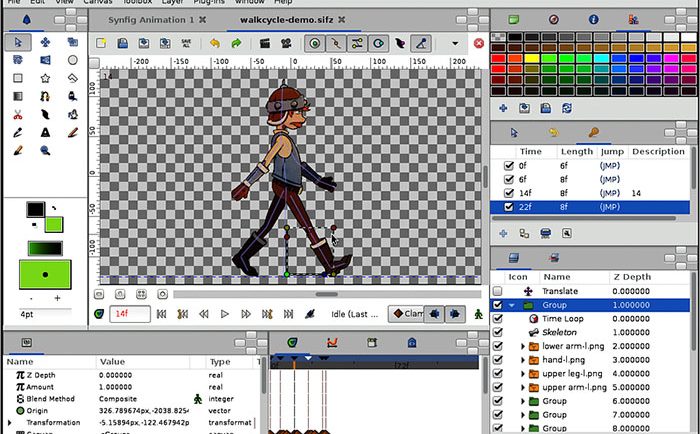Screen dimensions: 700x434
Task: Open render settings clapperboard icon
Action: (265, 44)
